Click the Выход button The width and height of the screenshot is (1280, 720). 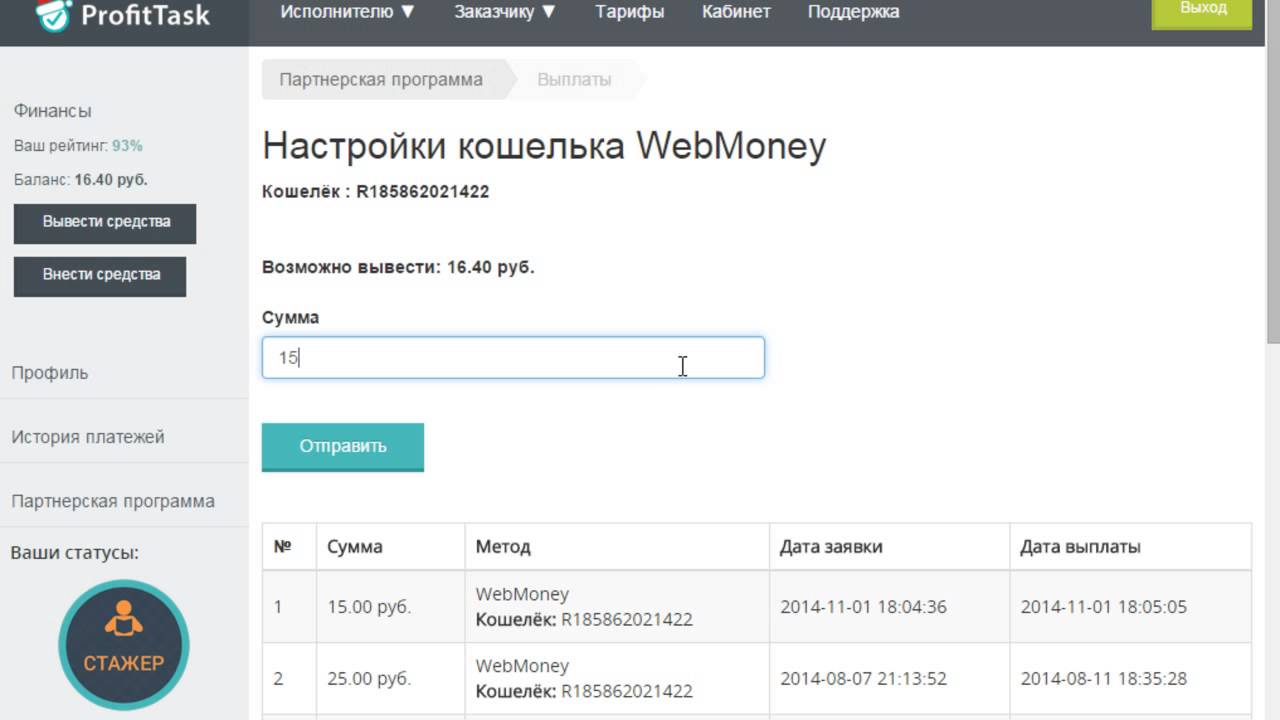tap(1203, 12)
